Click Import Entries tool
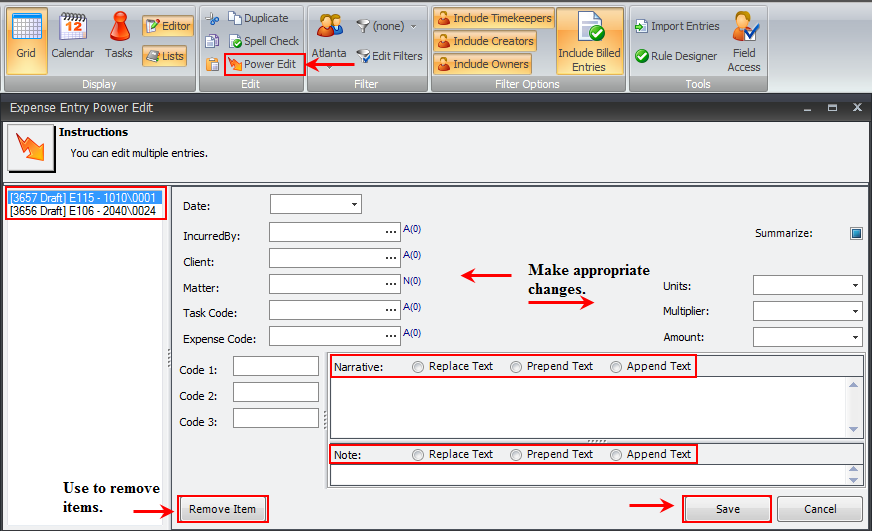872x531 pixels. coord(676,26)
